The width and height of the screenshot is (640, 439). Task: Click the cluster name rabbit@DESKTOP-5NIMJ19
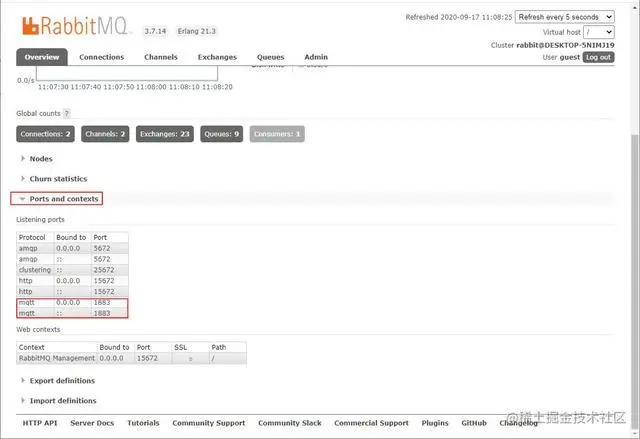[x=565, y=45]
